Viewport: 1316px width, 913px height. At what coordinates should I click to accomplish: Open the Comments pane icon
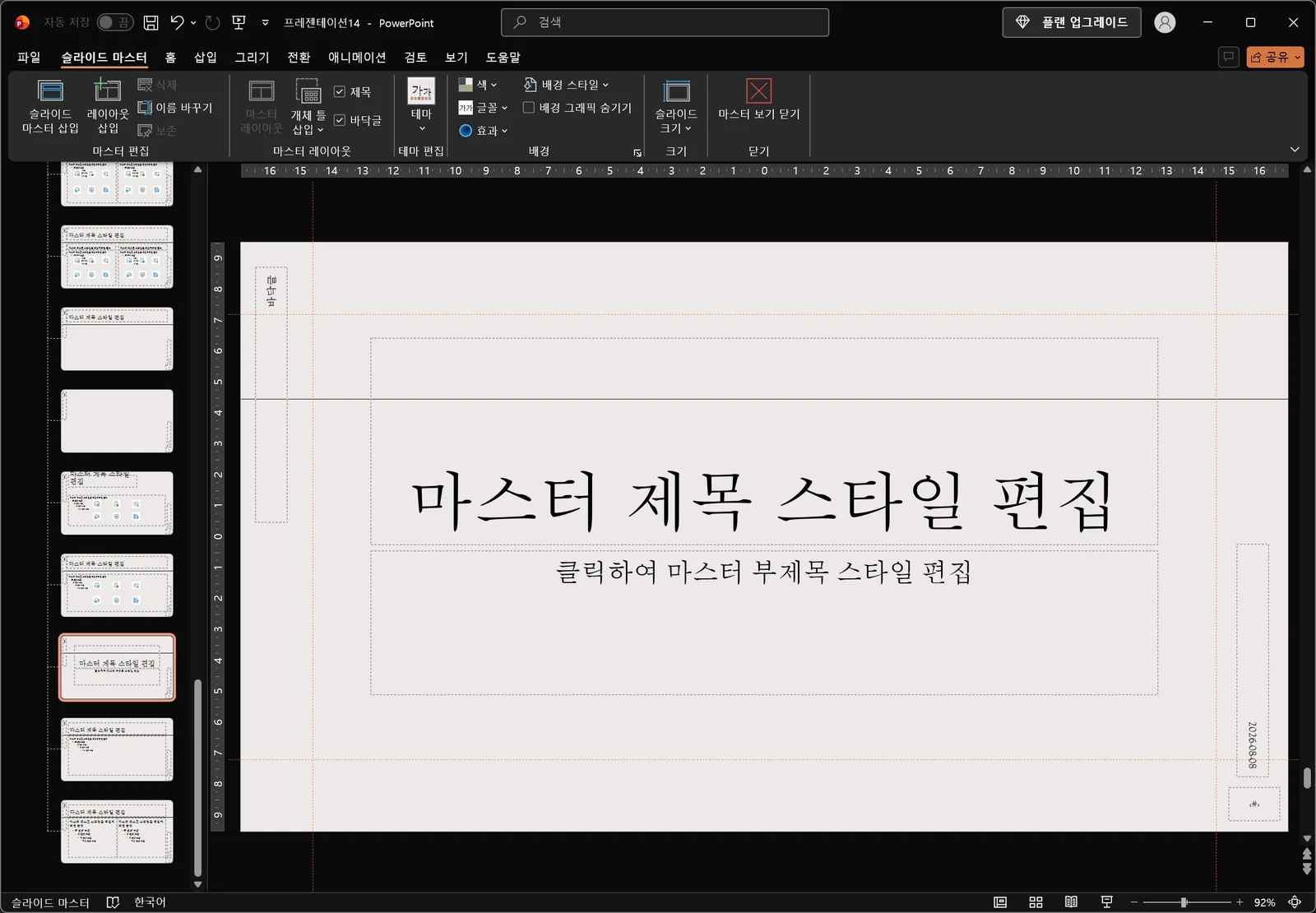[x=1229, y=57]
